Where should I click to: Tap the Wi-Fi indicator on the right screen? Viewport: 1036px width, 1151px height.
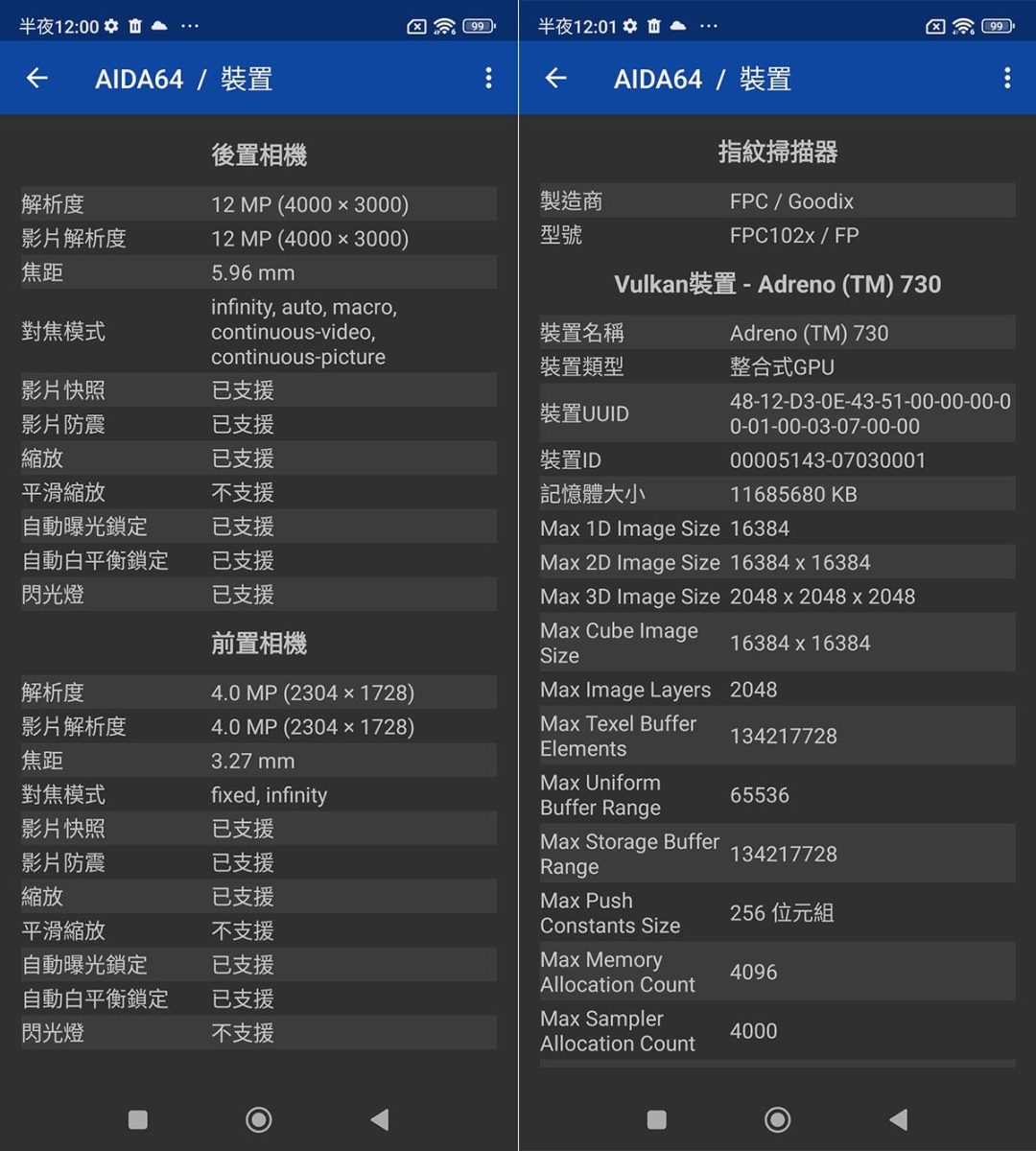click(x=963, y=26)
